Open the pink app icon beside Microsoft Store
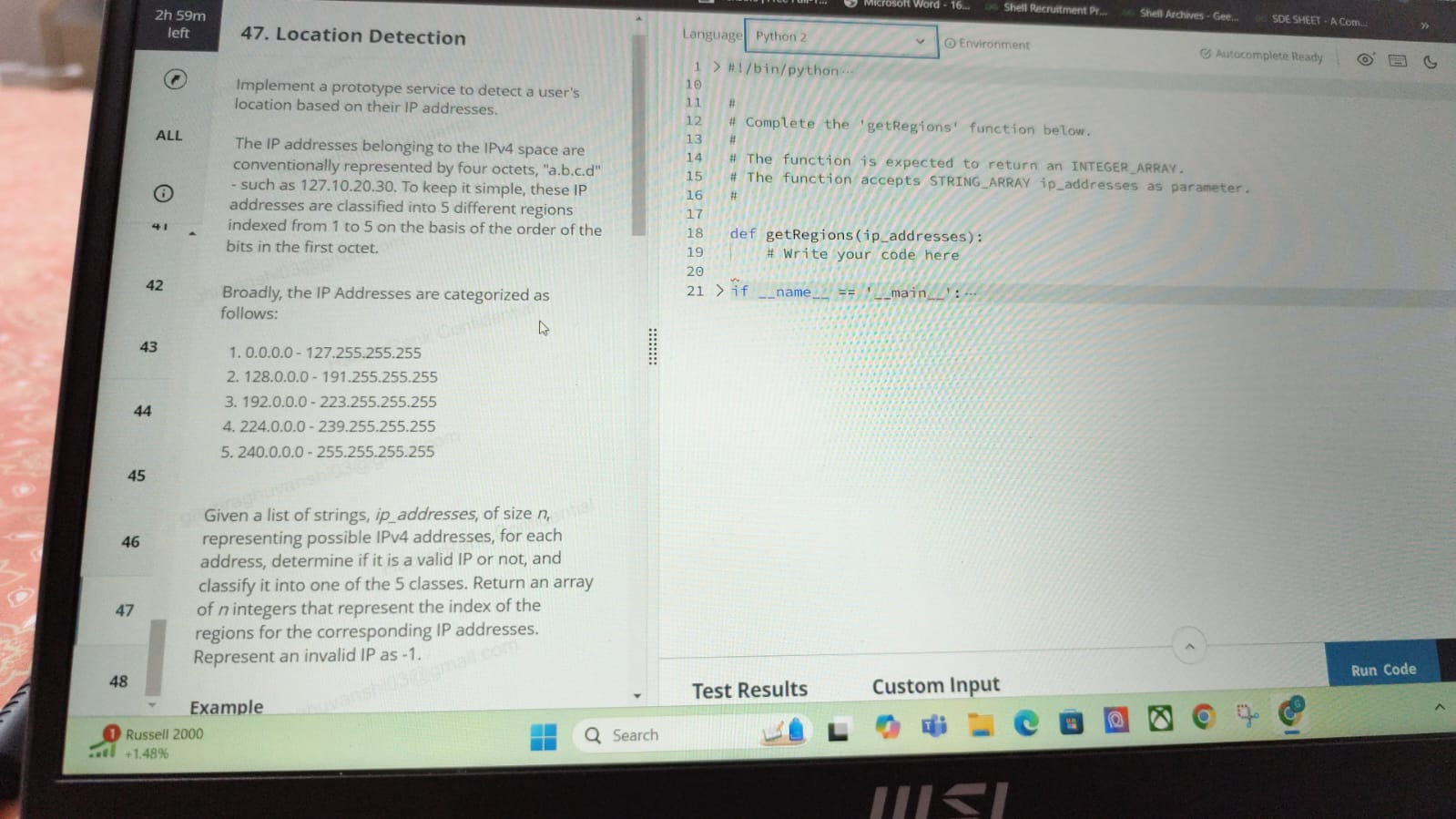Image resolution: width=1456 pixels, height=819 pixels. [1115, 721]
